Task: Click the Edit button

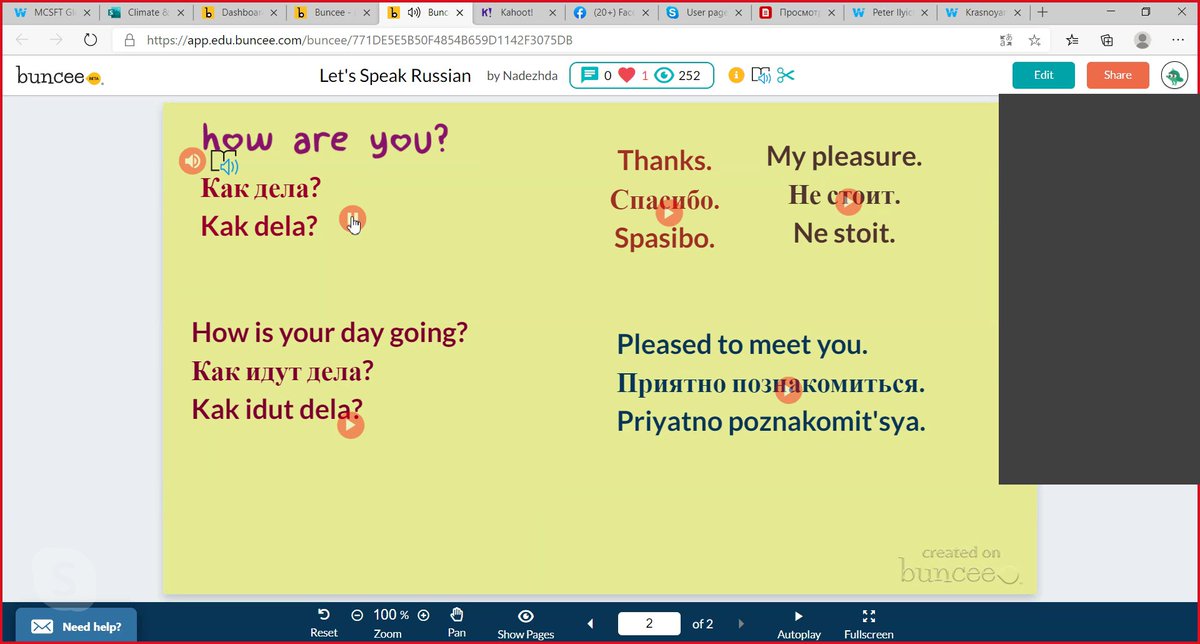Action: point(1043,75)
